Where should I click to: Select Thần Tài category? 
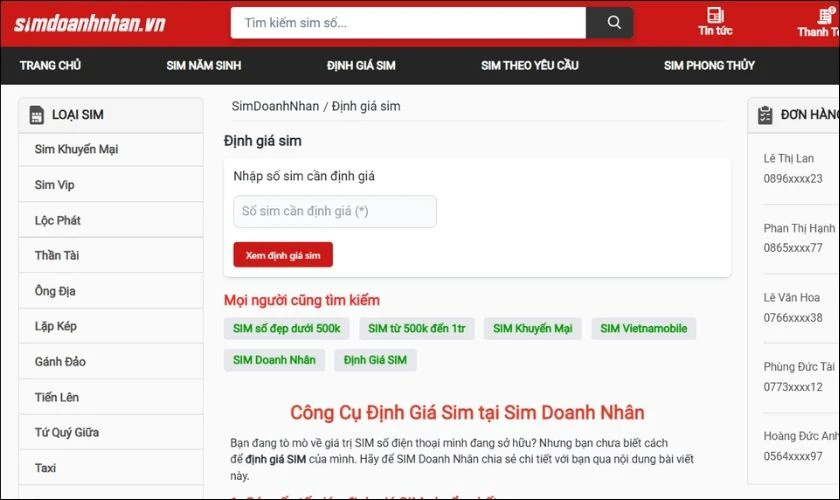[111, 255]
